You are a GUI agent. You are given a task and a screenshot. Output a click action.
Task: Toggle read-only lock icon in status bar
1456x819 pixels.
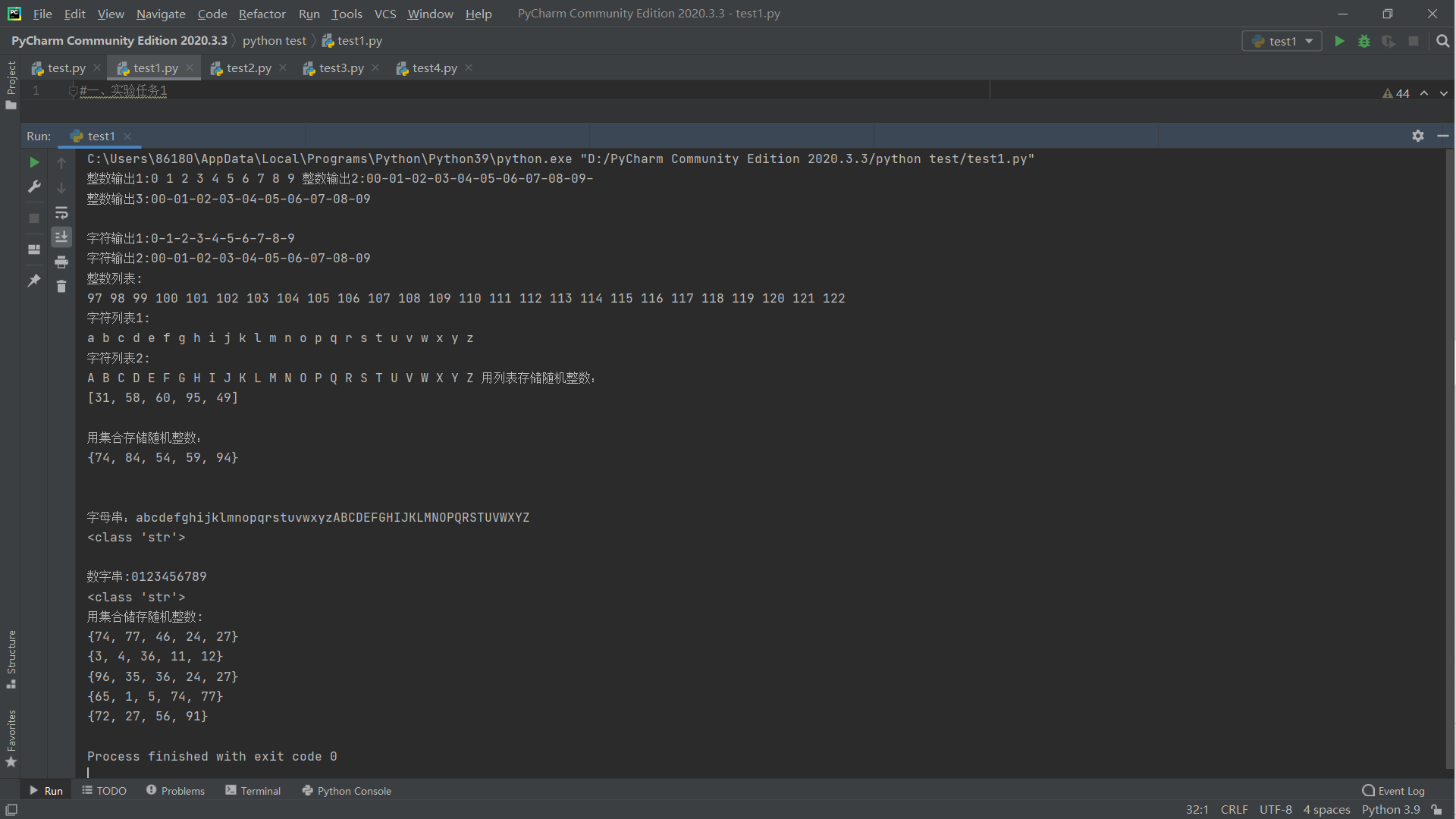coord(1436,810)
